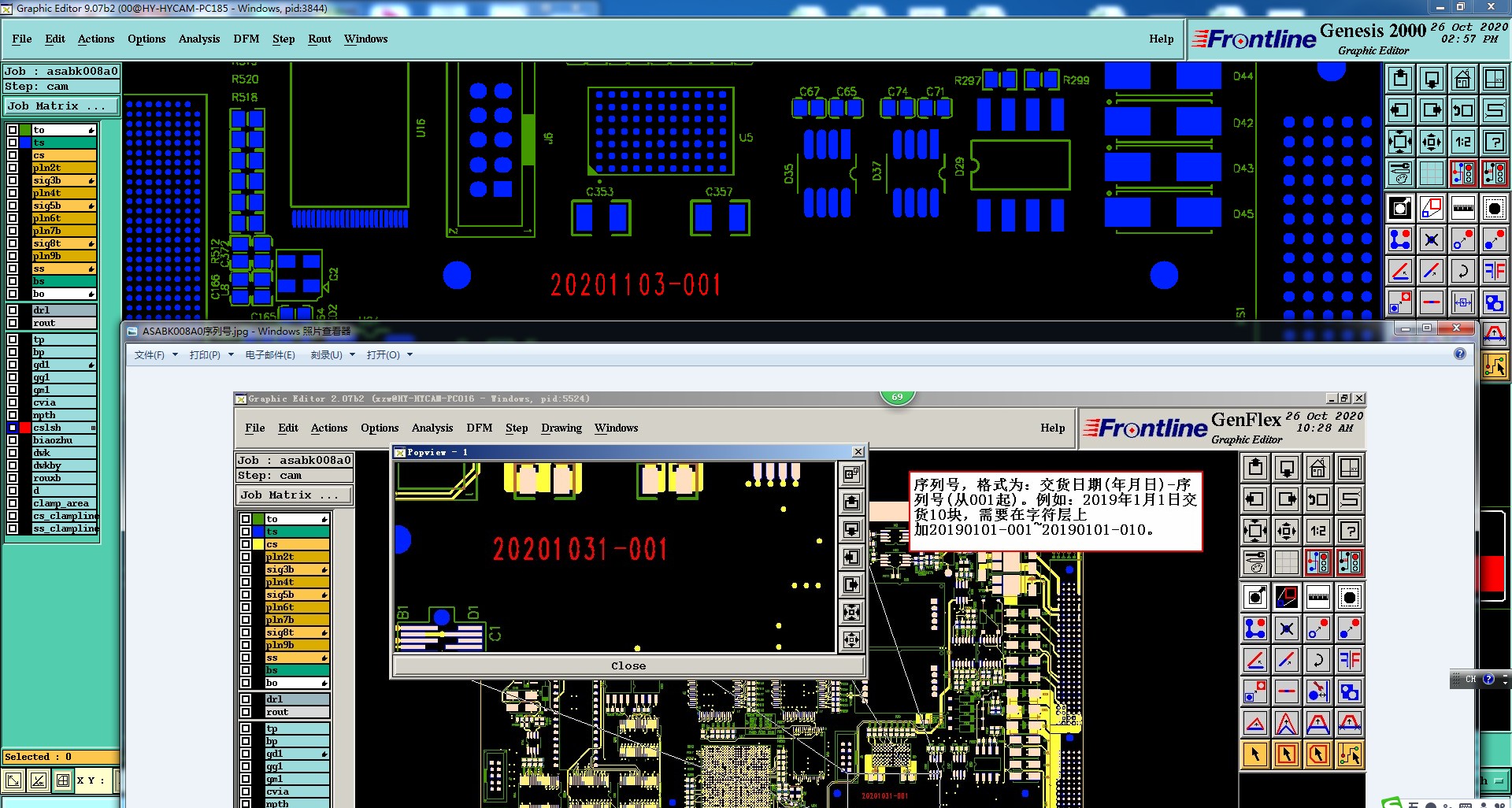1512x808 pixels.
Task: Click the question mark query icon
Action: 1494,142
